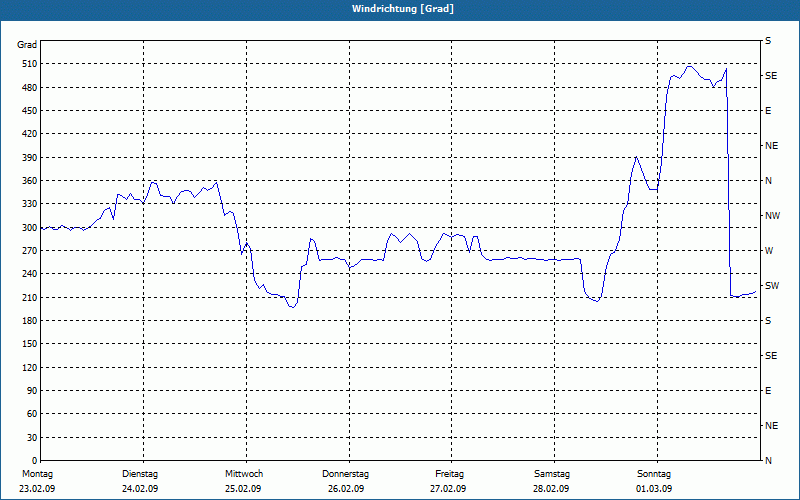Click the NW compass label
800x500 pixels.
click(x=772, y=216)
